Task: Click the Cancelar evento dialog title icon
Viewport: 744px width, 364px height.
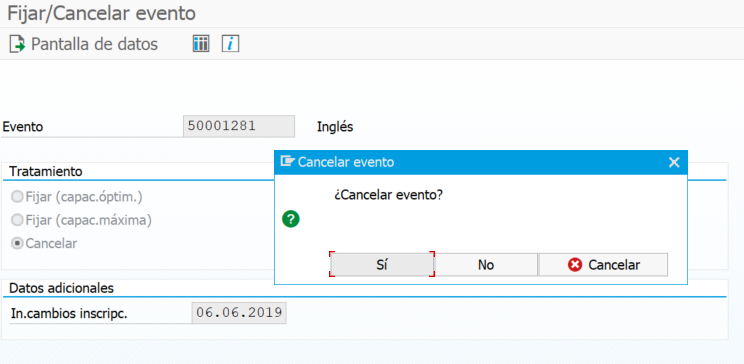Action: [x=287, y=162]
